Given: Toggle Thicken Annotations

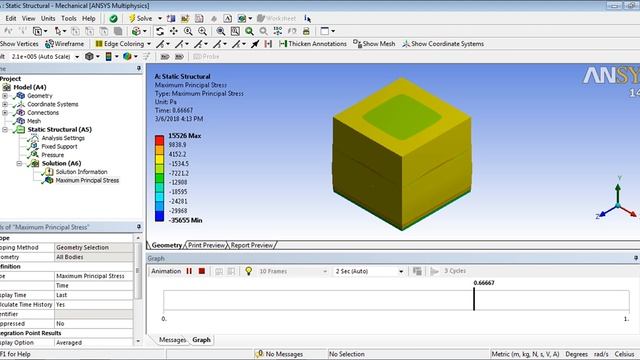Looking at the screenshot, I should click(x=313, y=44).
